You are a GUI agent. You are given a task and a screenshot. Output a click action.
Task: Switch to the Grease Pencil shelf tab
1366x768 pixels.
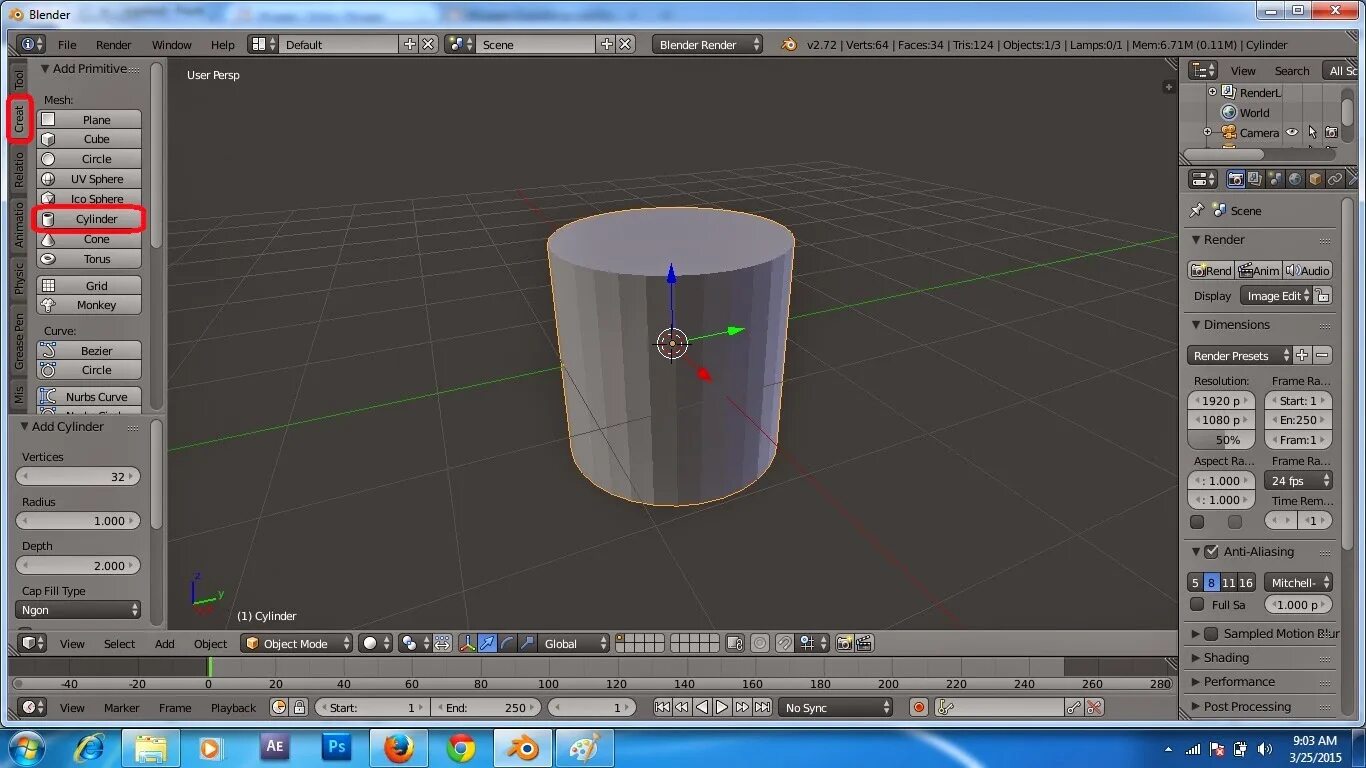coord(19,339)
